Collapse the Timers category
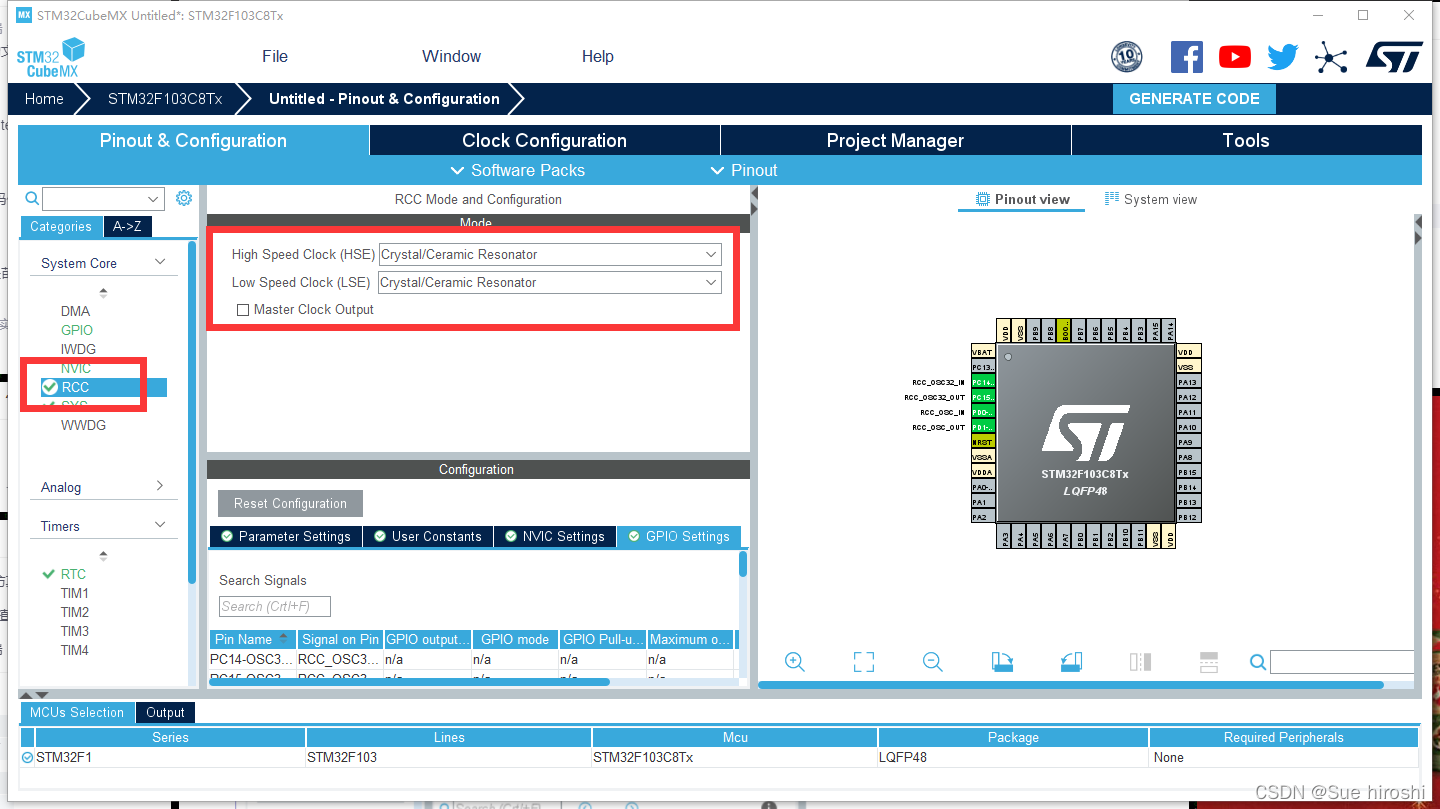This screenshot has width=1440, height=809. pyautogui.click(x=160, y=525)
